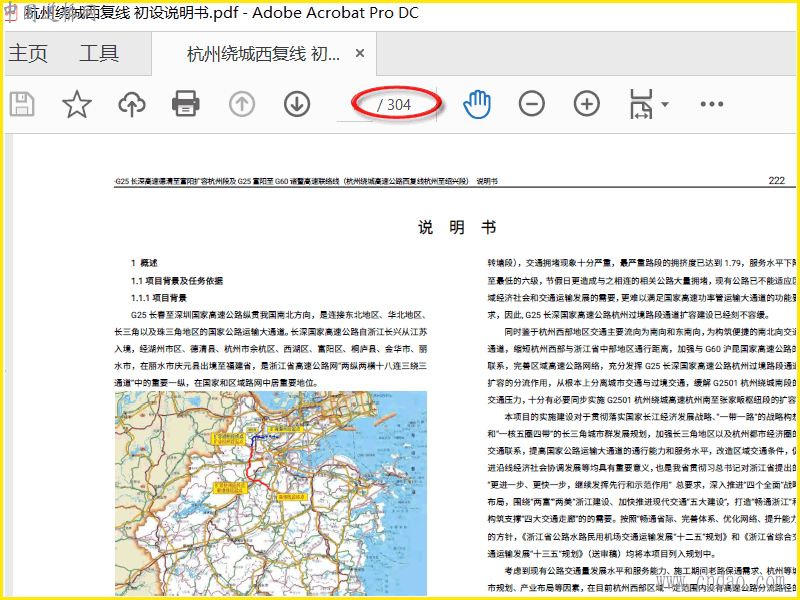The width and height of the screenshot is (800, 600).
Task: Go to previous page with up arrow
Action: (x=242, y=104)
